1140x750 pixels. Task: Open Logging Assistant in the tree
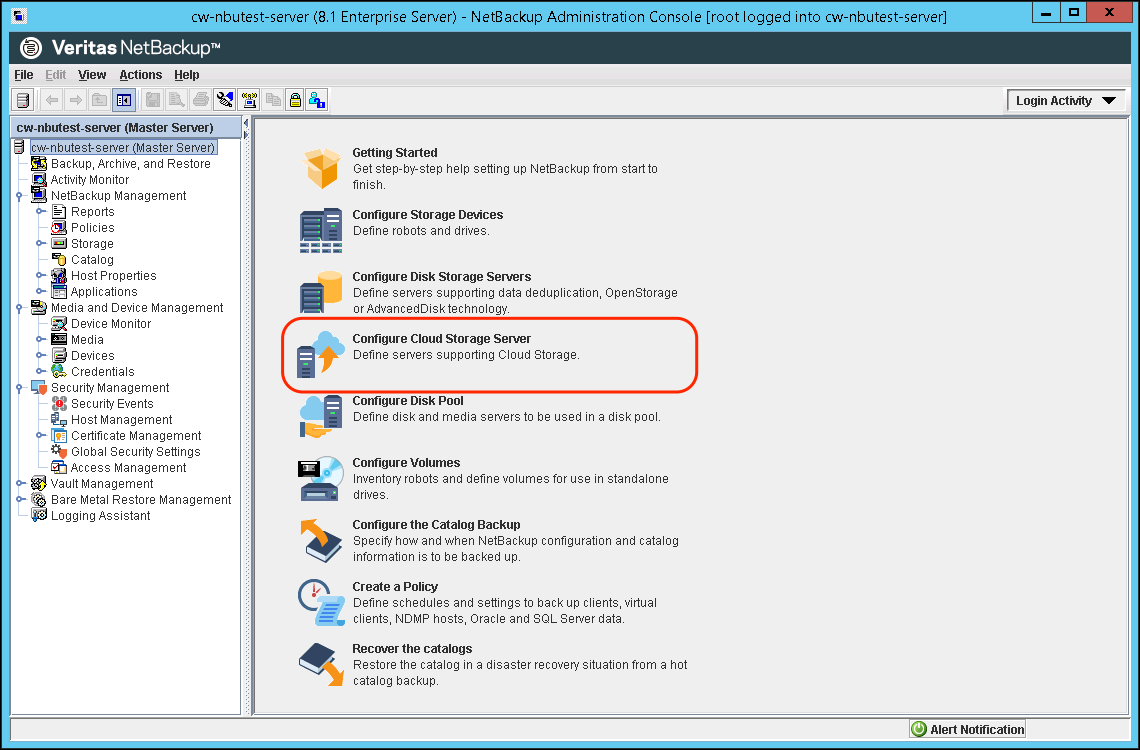100,515
